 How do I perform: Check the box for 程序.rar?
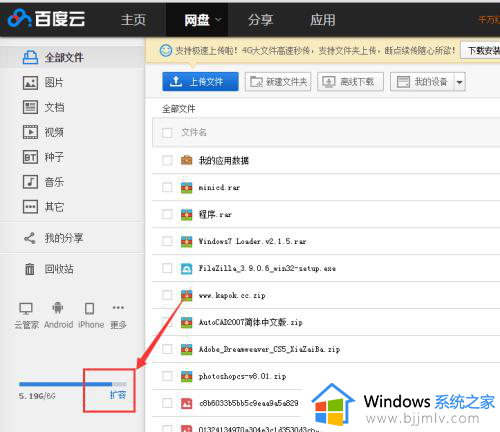pos(167,214)
